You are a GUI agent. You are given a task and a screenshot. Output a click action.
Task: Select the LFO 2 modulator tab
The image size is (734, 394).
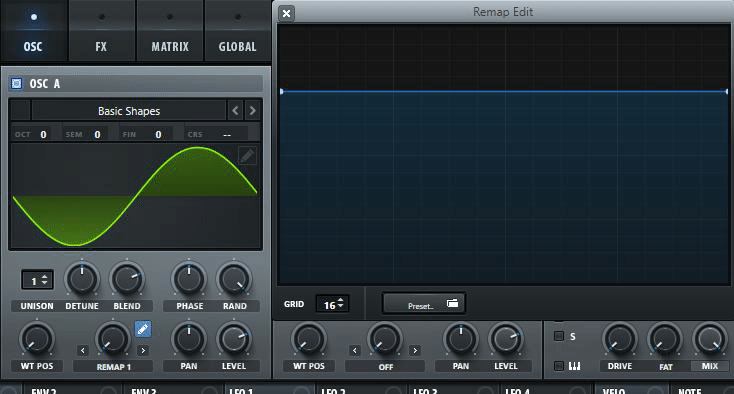pos(361,389)
